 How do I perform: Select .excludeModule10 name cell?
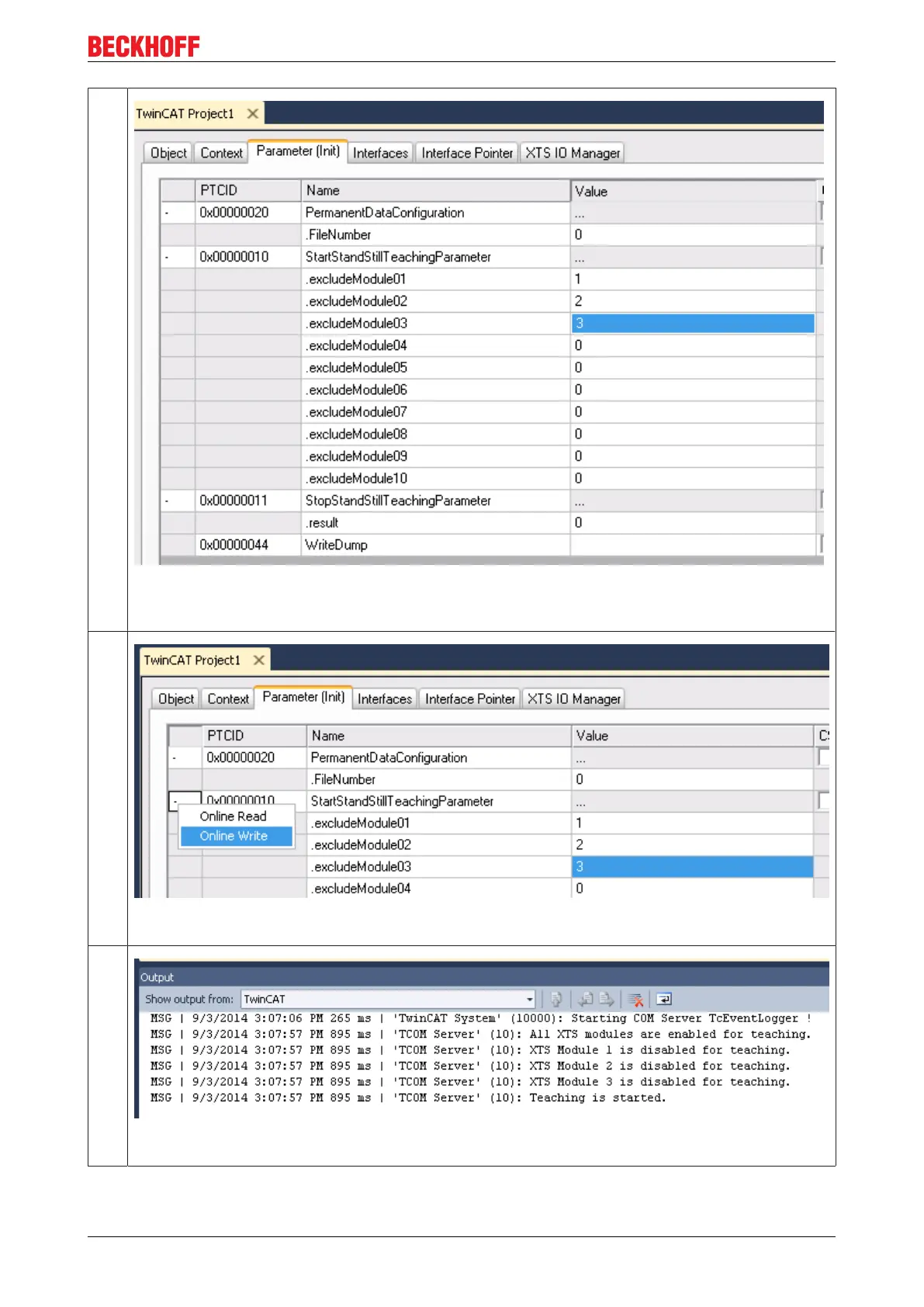tap(435, 478)
